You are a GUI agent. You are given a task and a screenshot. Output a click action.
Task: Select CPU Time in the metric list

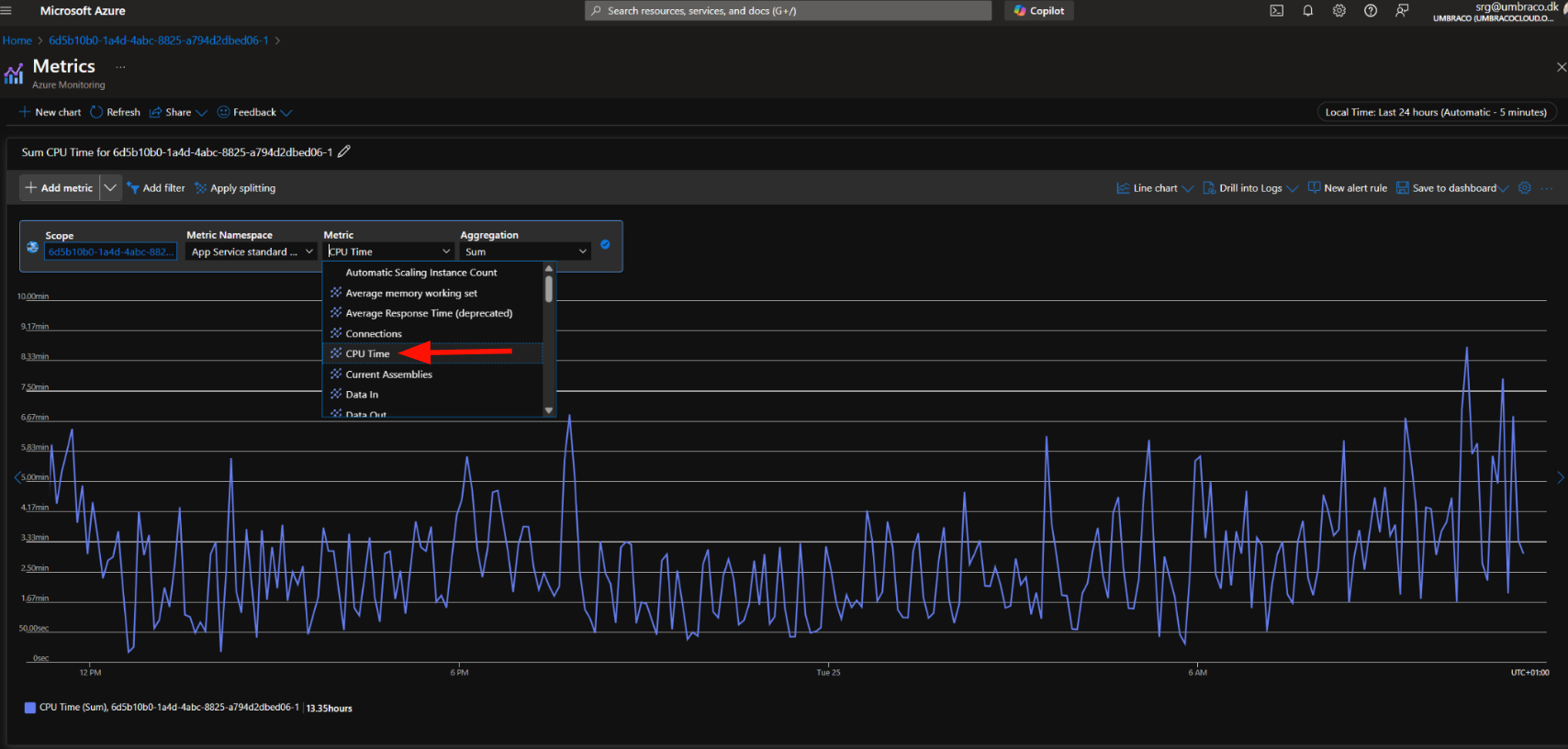pos(367,354)
